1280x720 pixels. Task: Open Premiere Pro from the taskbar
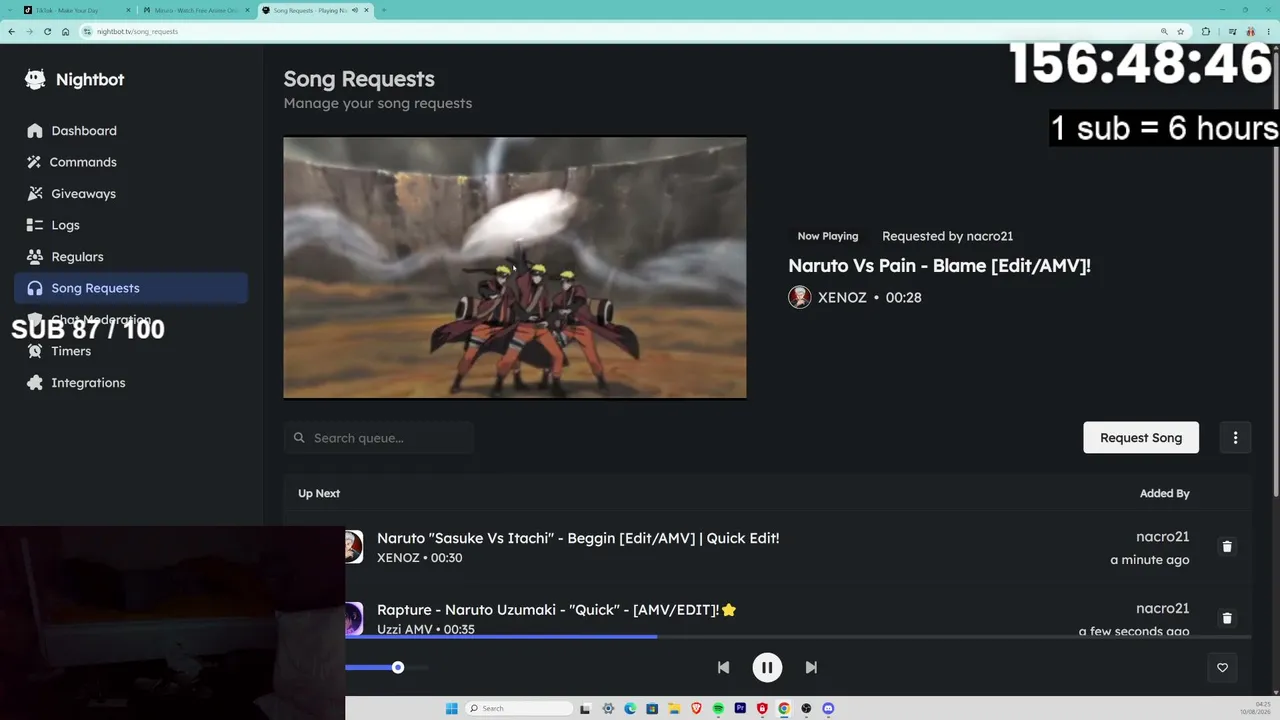tap(740, 708)
